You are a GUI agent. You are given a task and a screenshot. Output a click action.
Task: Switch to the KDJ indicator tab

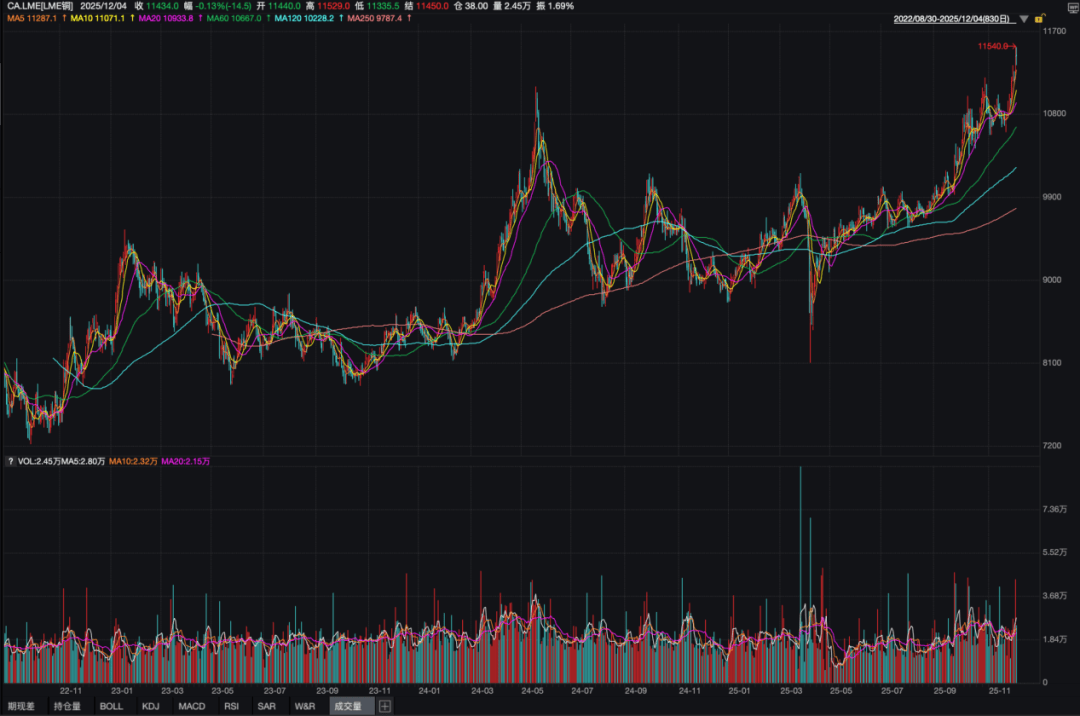tap(151, 706)
